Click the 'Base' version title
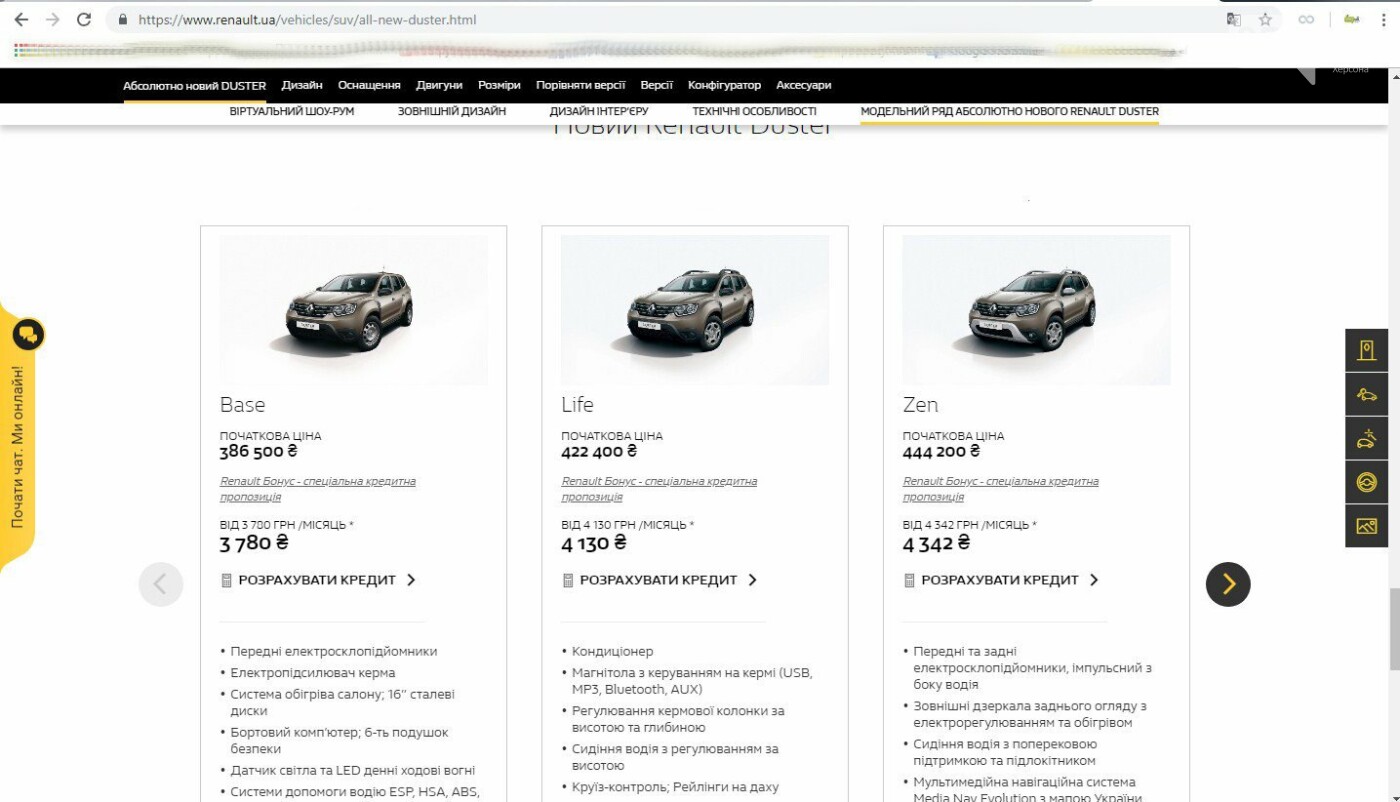The height and width of the screenshot is (802, 1400). pos(242,405)
